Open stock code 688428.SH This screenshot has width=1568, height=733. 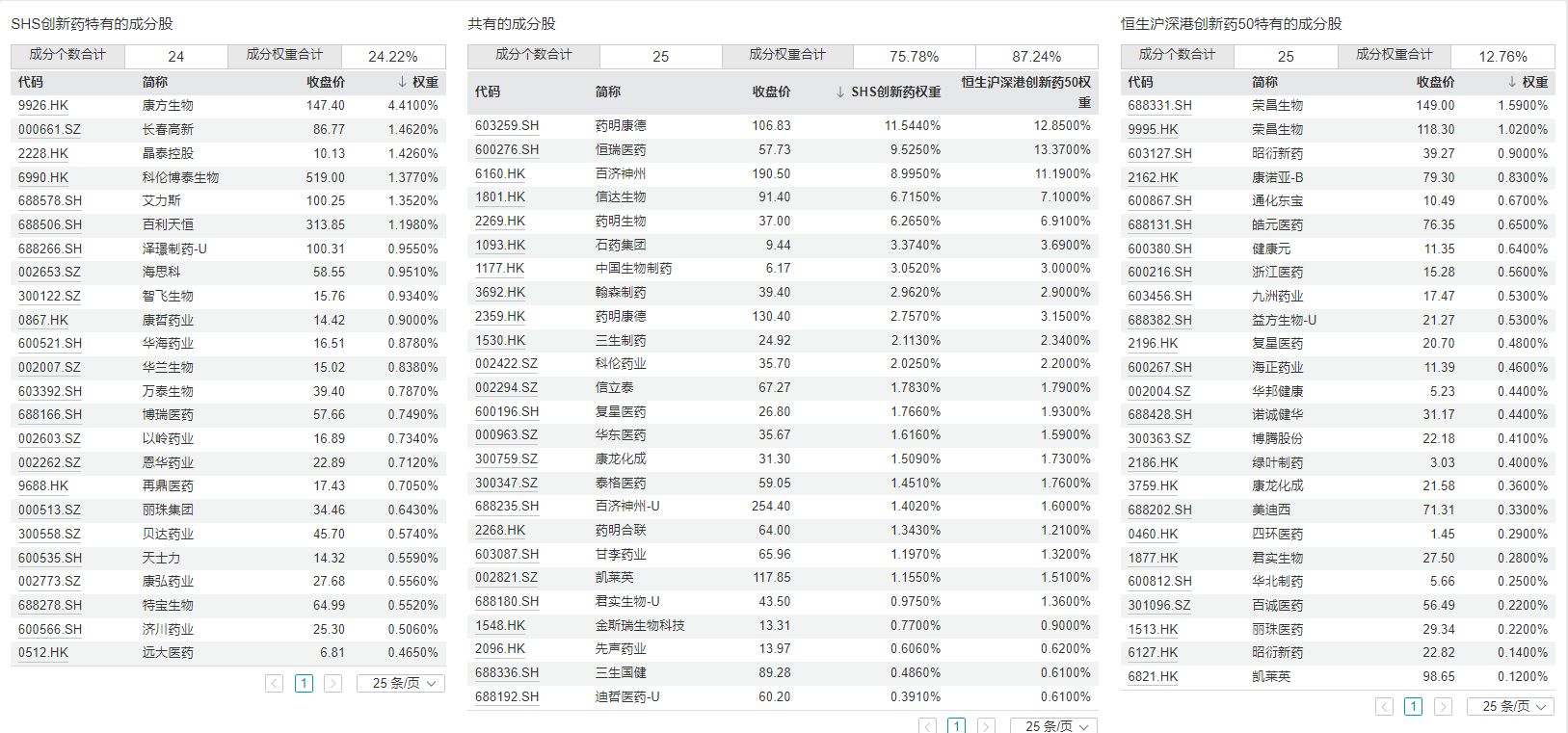(x=1159, y=414)
